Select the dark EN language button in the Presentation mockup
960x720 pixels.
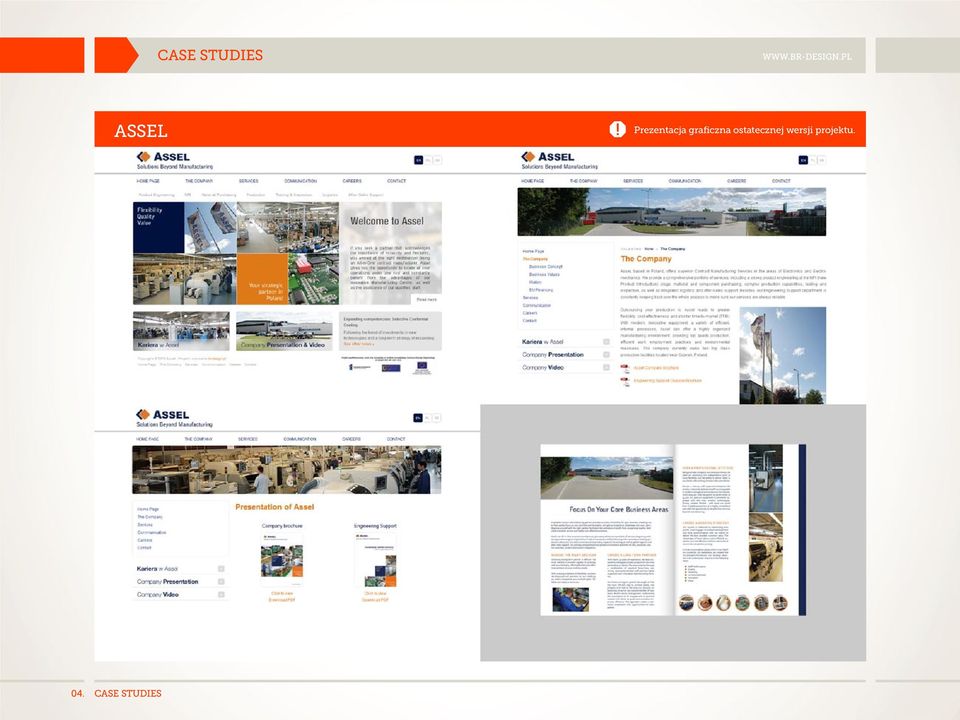click(418, 418)
